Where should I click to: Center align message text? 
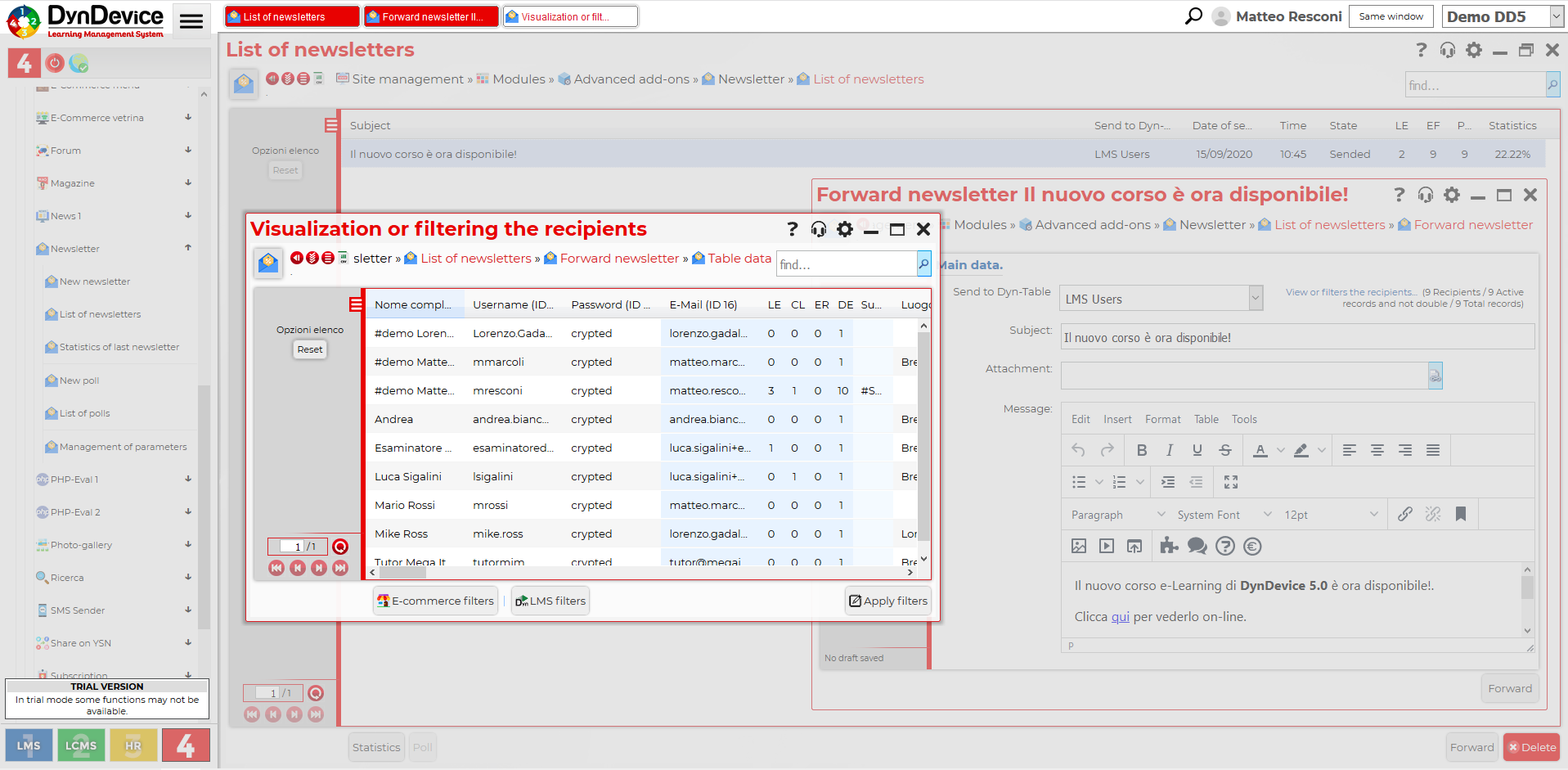pos(1377,450)
